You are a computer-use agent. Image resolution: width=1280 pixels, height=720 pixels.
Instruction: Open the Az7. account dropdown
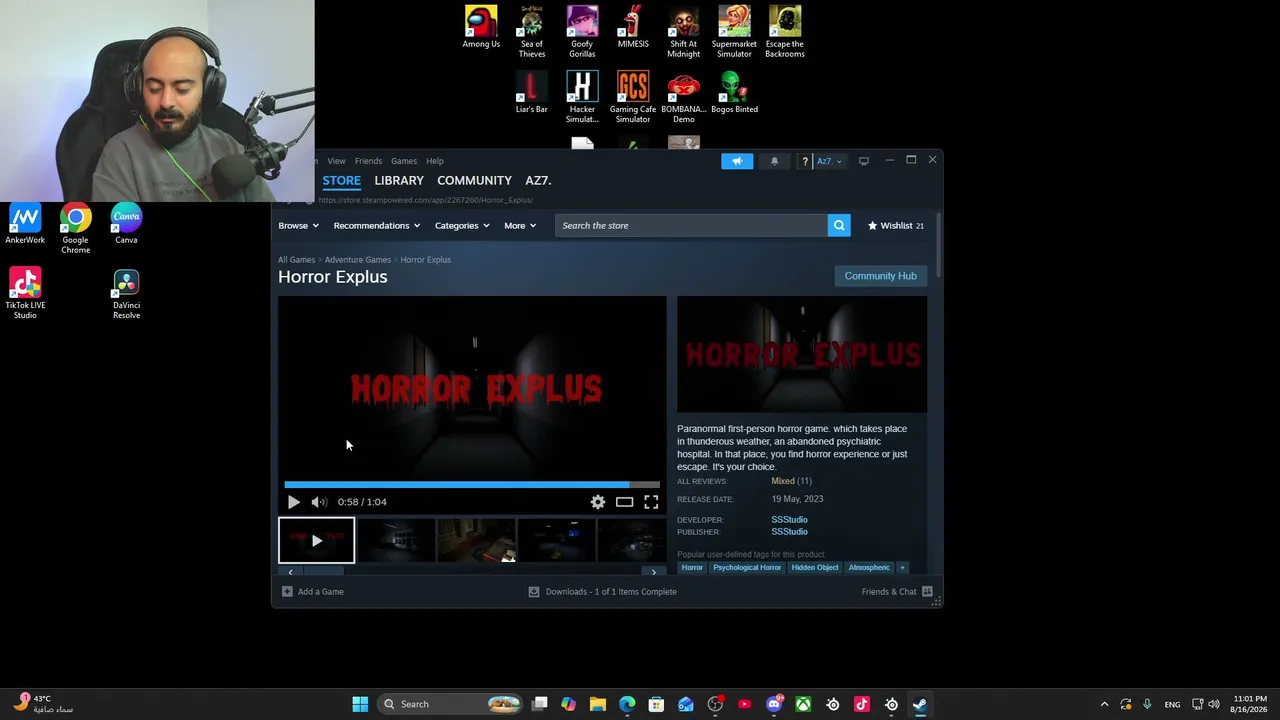(x=830, y=161)
